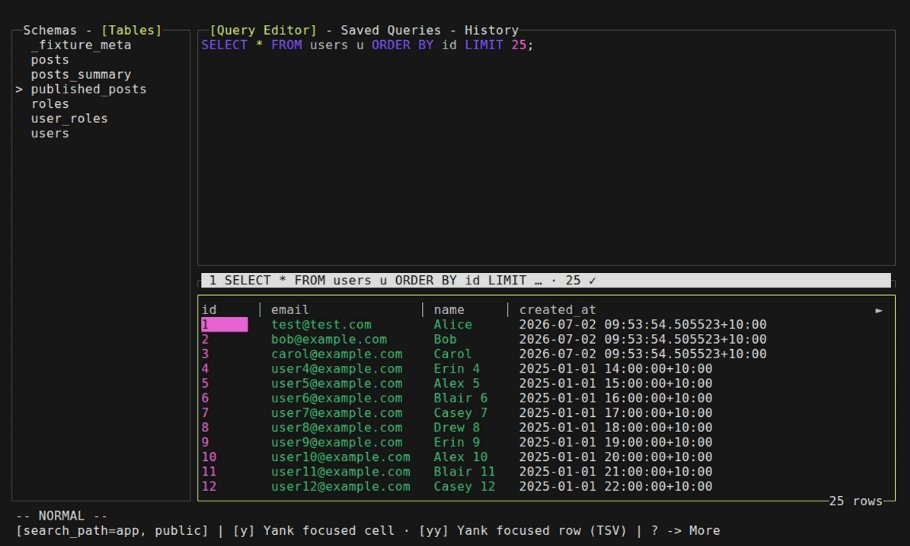Click the 25 rows count label

point(855,501)
